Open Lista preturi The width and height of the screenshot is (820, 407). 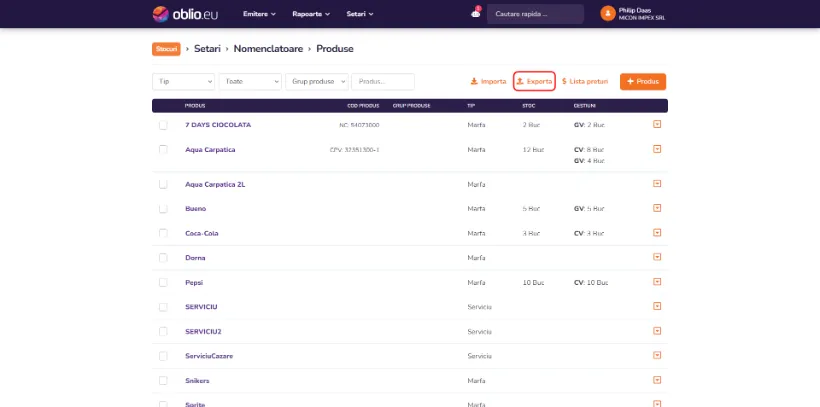585,82
